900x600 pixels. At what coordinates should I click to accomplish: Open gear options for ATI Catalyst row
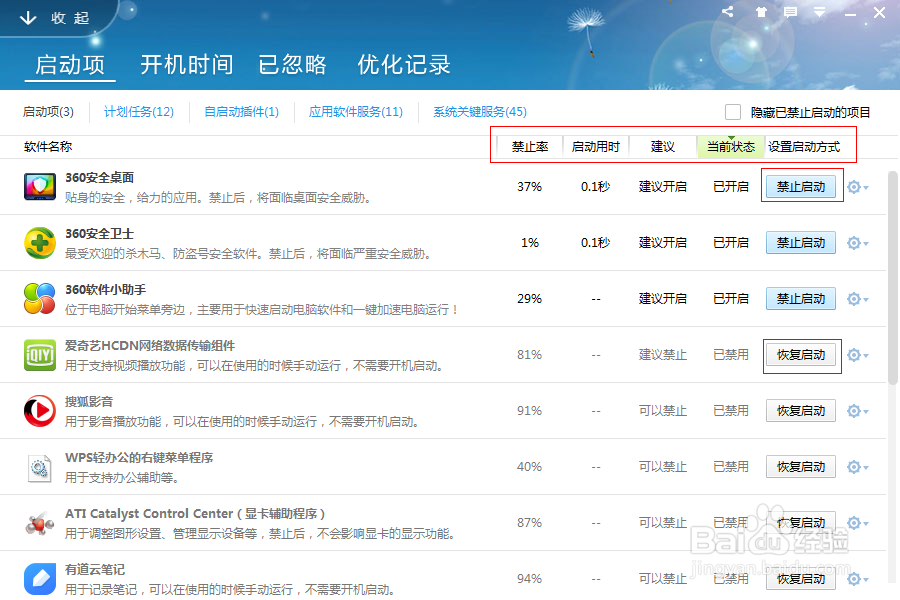point(858,523)
